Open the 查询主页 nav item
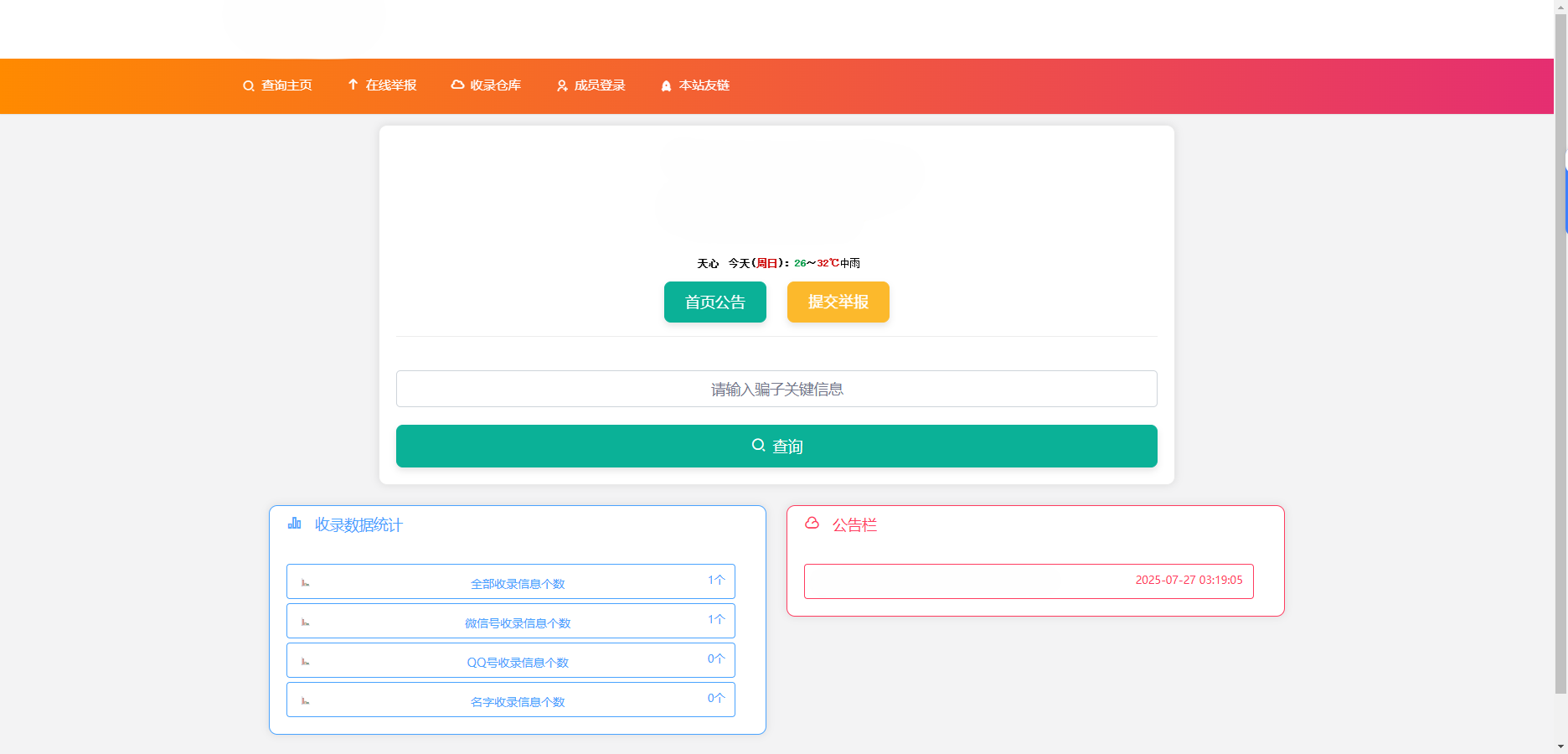The image size is (1568, 754). click(277, 85)
